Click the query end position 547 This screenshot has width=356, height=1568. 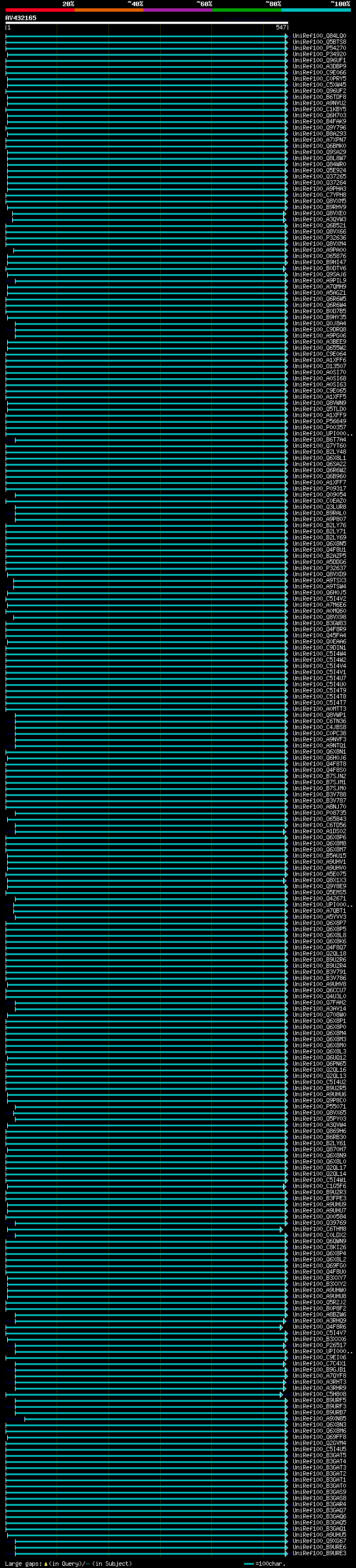pos(280,27)
